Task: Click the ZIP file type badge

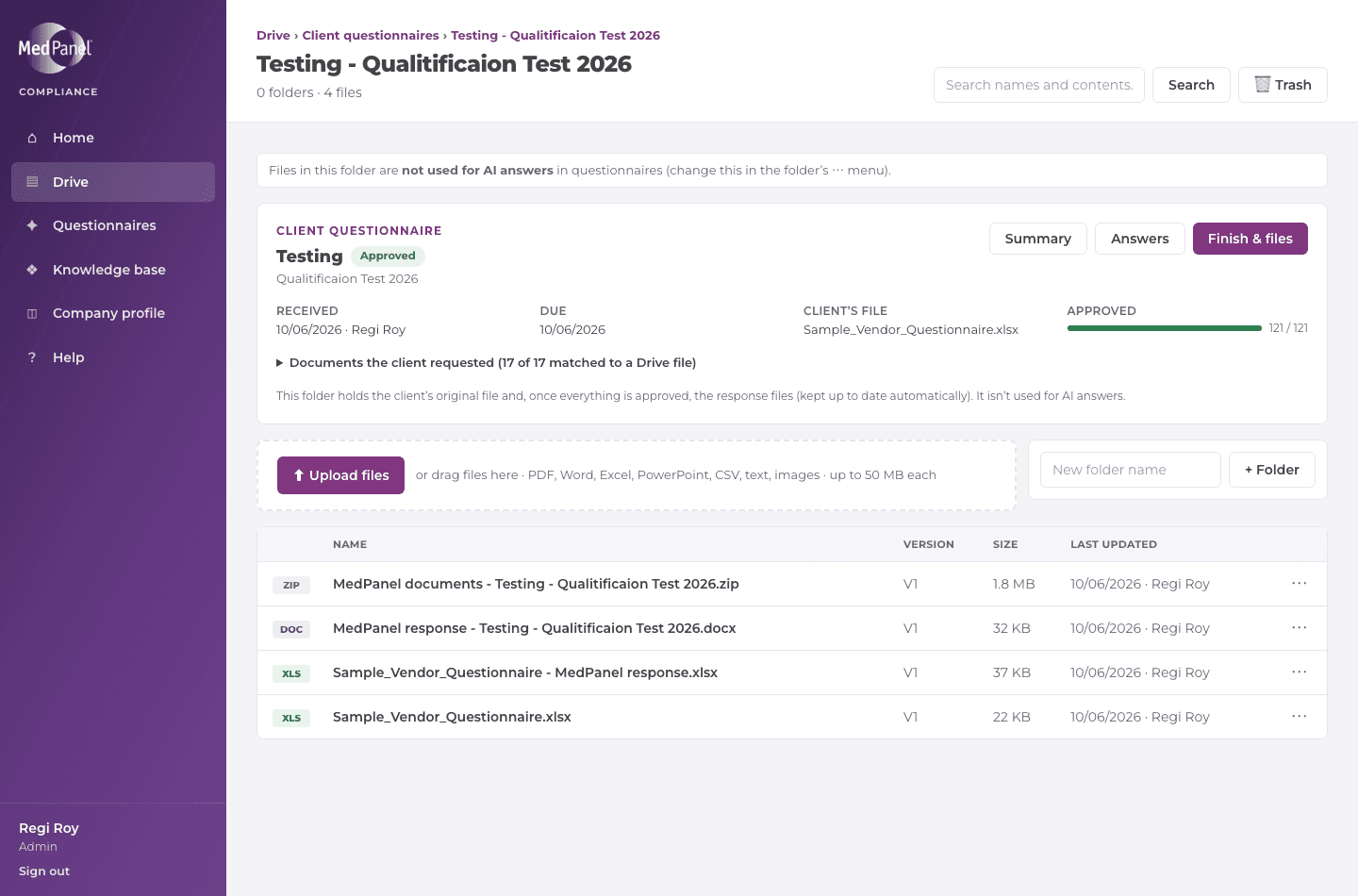Action: click(291, 585)
